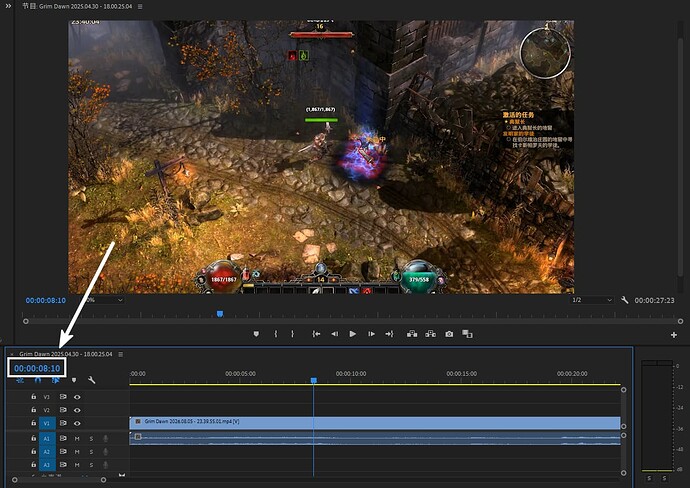Step forward one frame

371,334
